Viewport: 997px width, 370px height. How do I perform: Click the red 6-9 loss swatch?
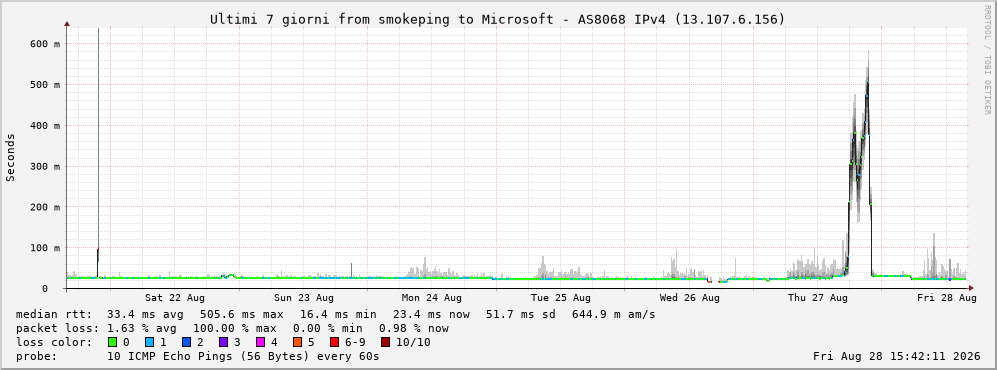[335, 343]
